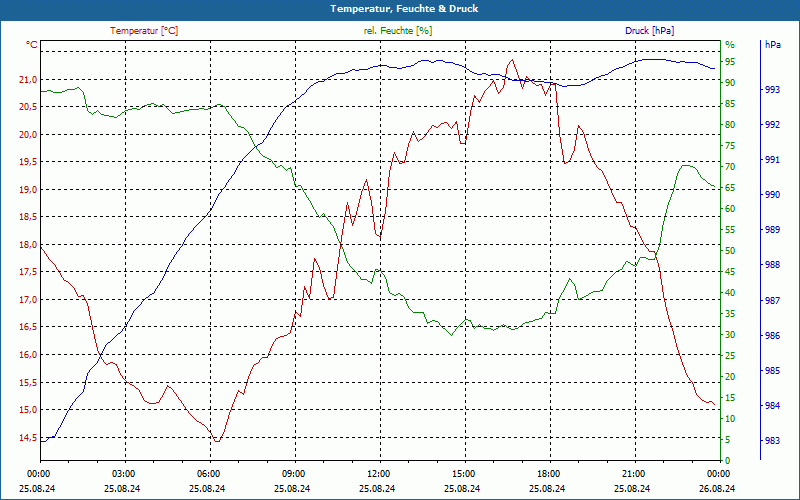Click the green "10" humidity axis value

730,419
